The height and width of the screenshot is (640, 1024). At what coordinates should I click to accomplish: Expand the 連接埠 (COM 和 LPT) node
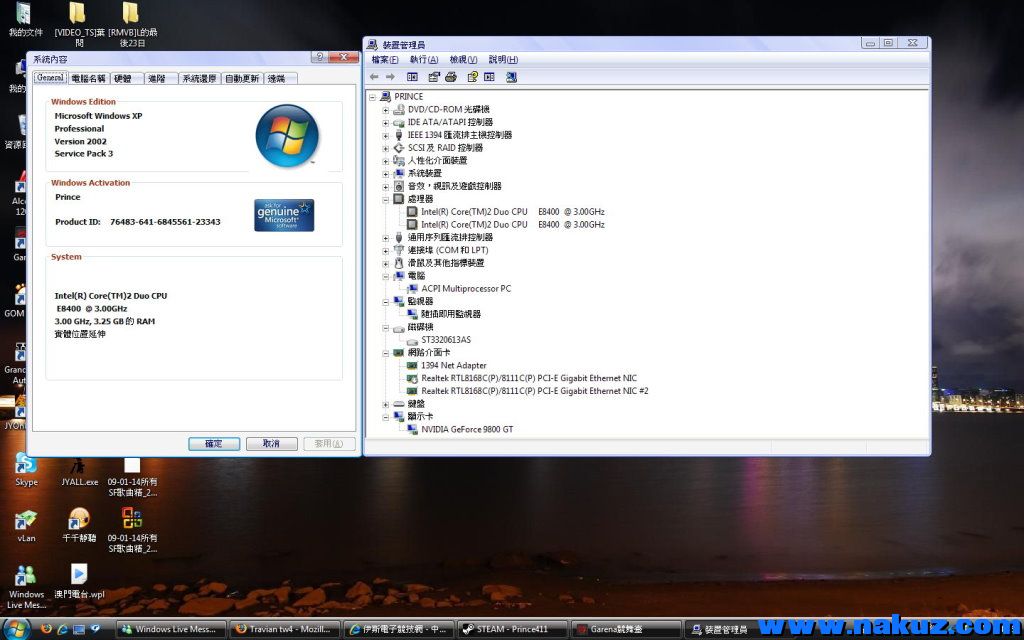click(385, 250)
